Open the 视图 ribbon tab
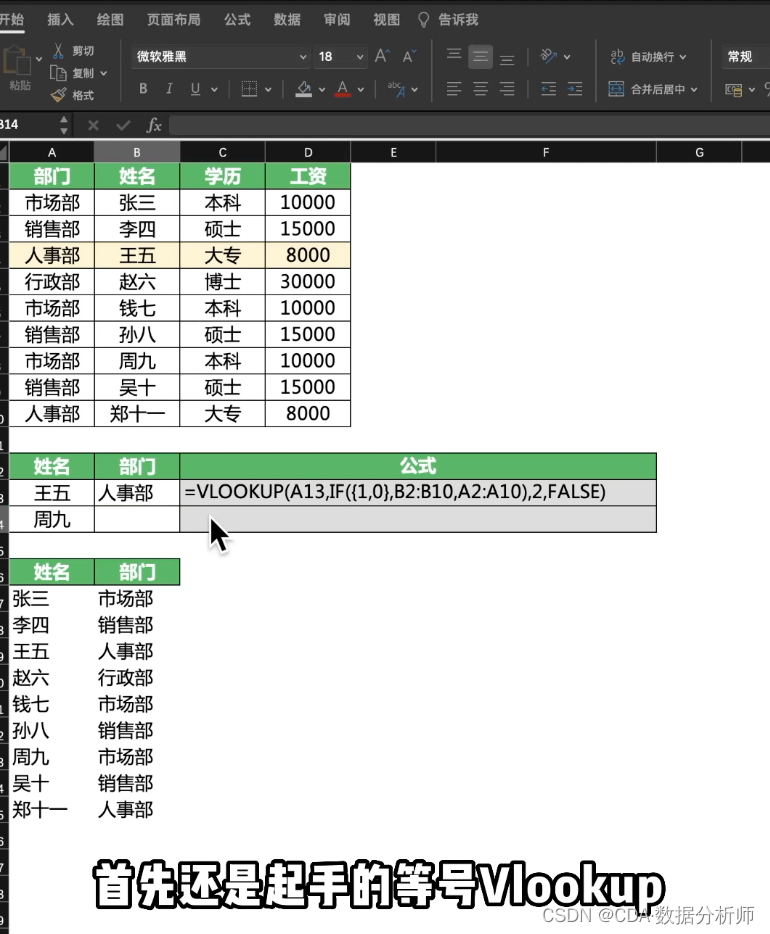The width and height of the screenshot is (770, 934). (x=386, y=20)
